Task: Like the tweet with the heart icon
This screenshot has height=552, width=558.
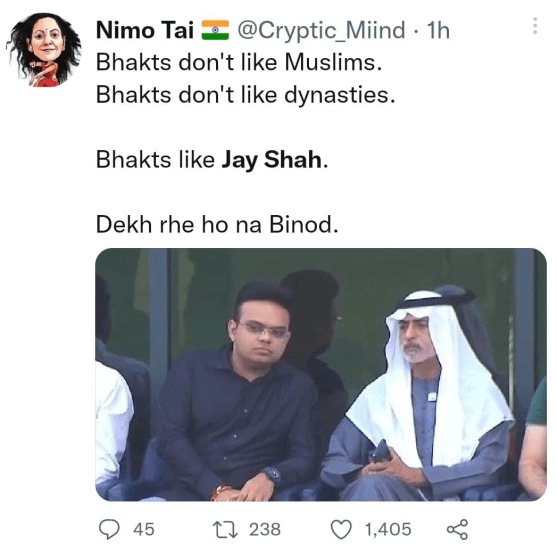Action: click(341, 529)
